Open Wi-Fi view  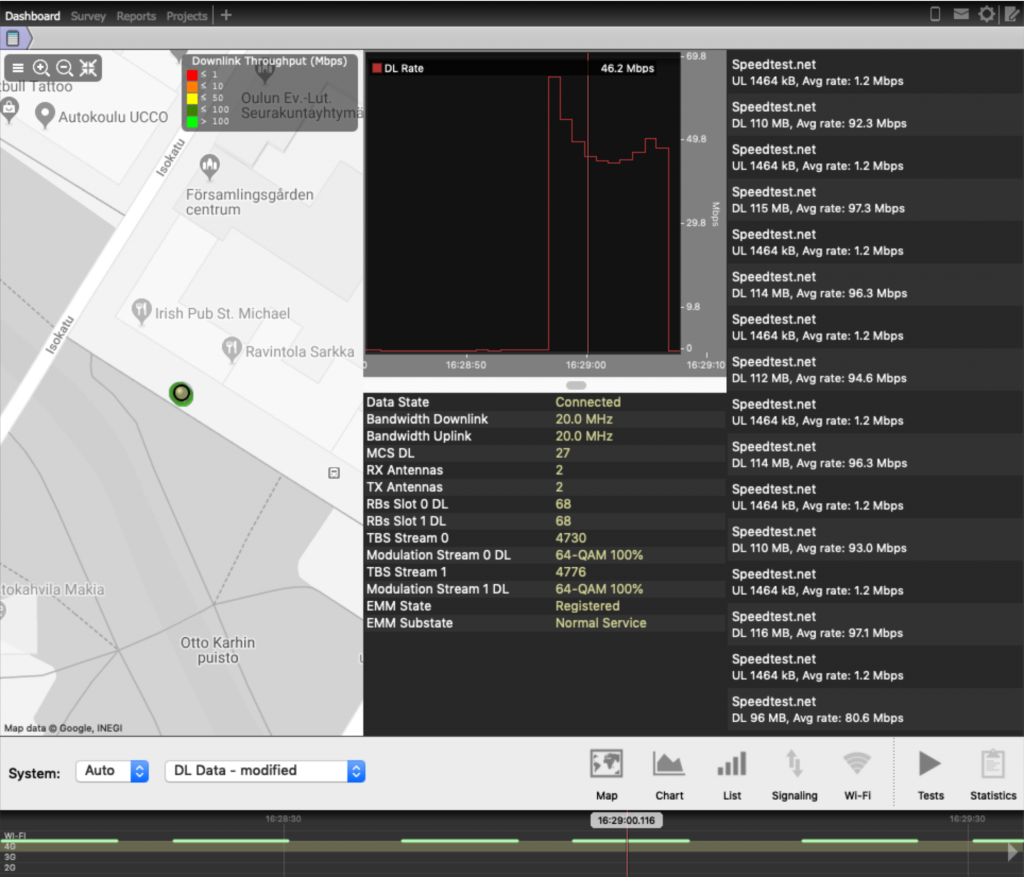(x=857, y=775)
